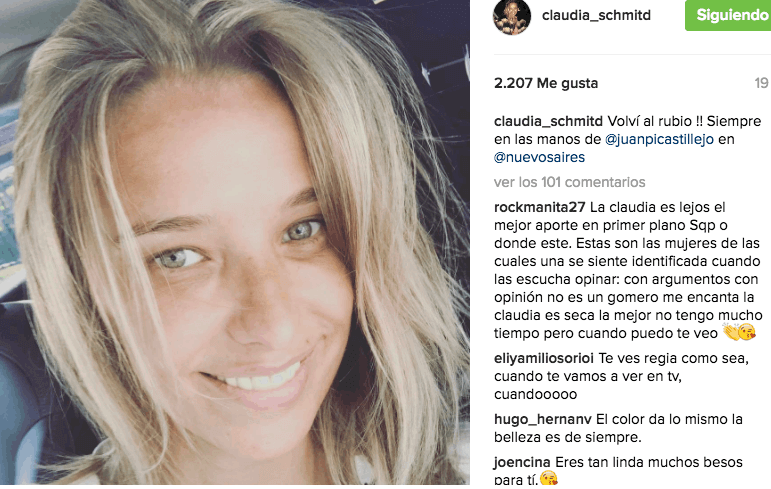The width and height of the screenshot is (771, 489).
Task: Open commenter joencina's profile
Action: tap(522, 462)
